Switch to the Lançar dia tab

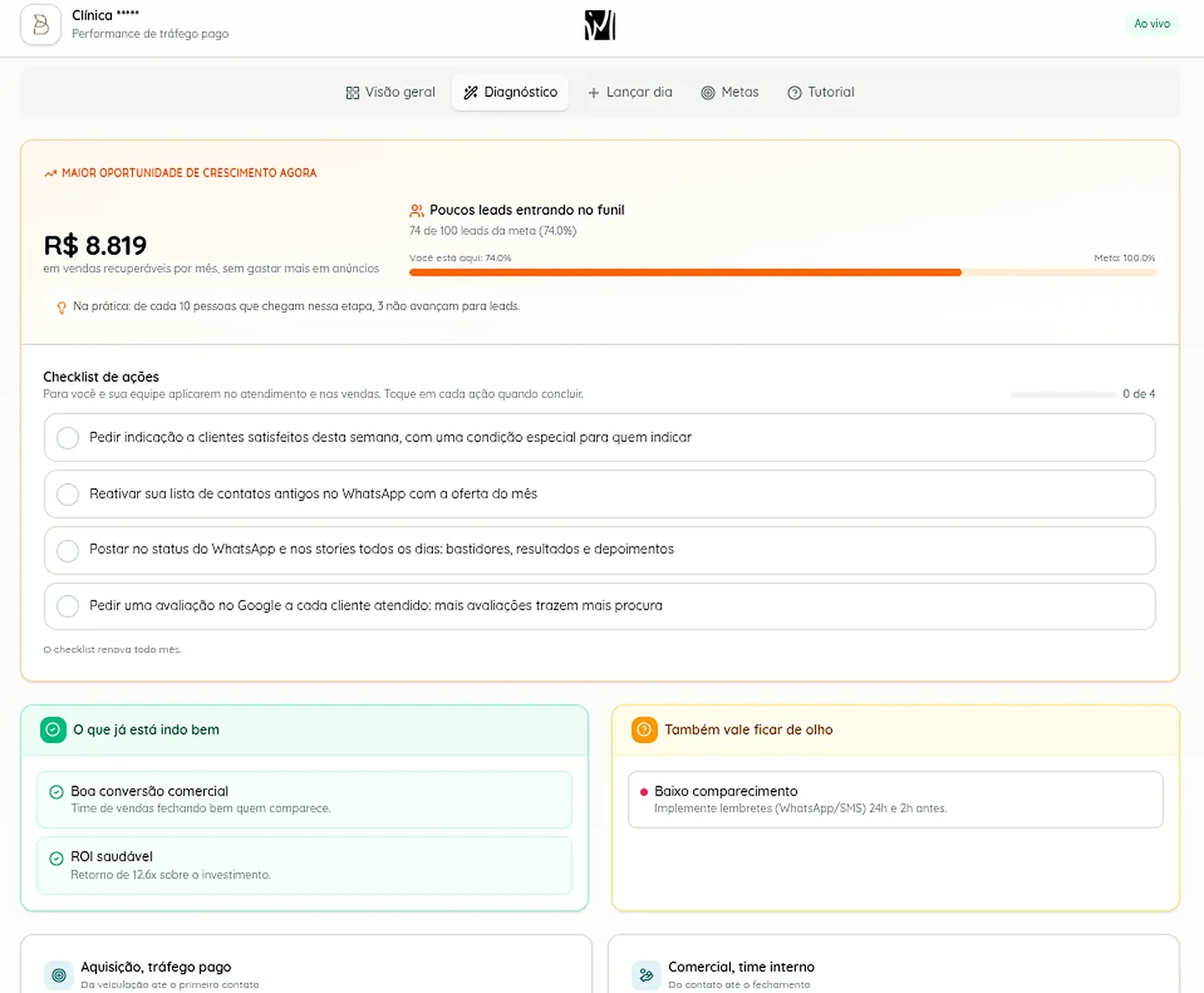pos(630,92)
